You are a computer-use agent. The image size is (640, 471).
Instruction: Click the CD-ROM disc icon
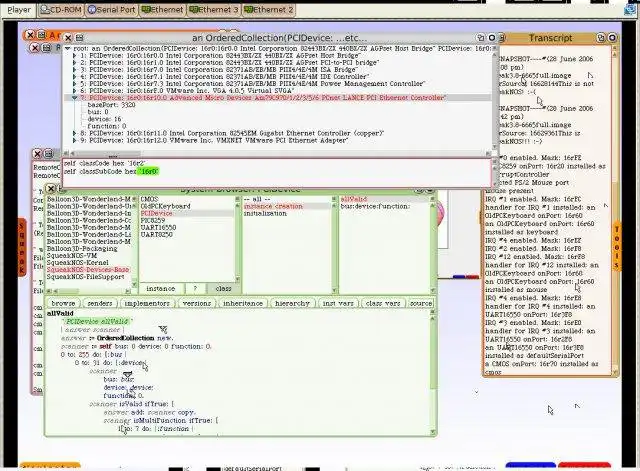44,10
